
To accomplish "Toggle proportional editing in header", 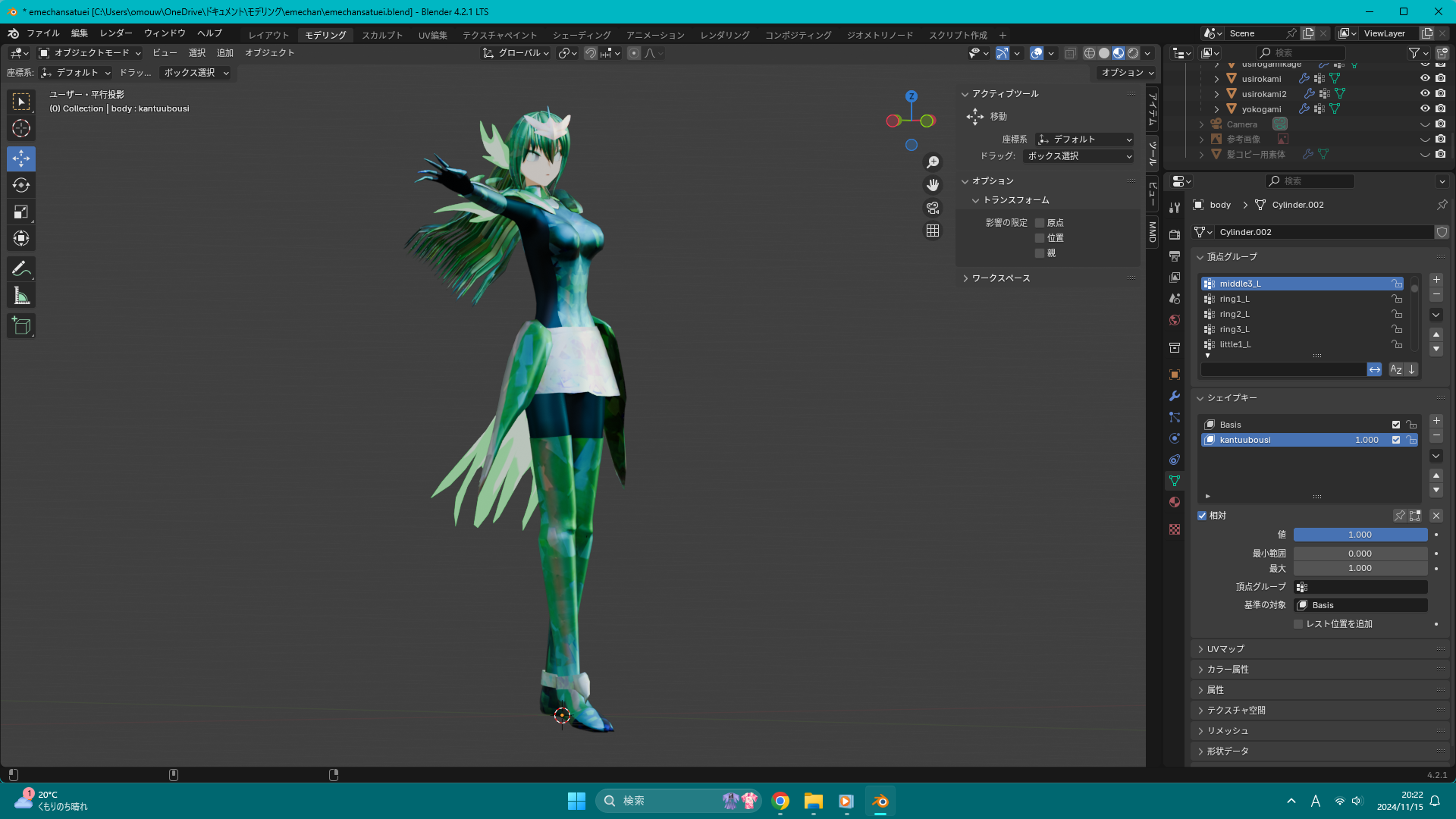I will tap(634, 53).
